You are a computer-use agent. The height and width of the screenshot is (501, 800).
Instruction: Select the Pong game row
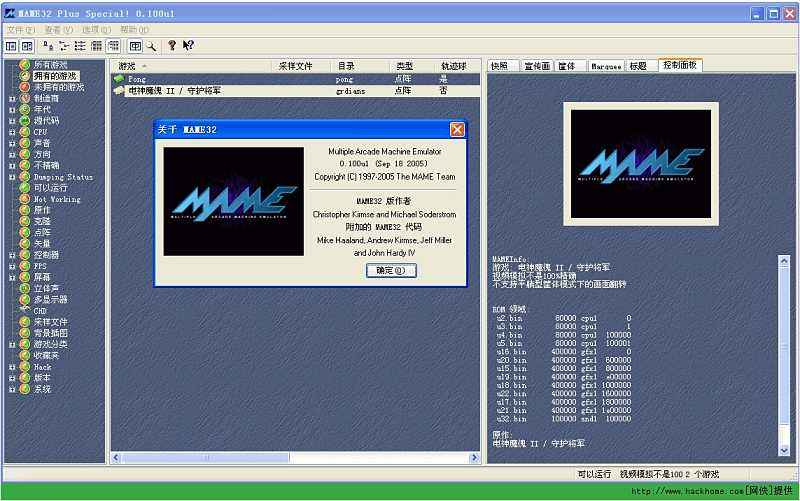click(x=295, y=79)
